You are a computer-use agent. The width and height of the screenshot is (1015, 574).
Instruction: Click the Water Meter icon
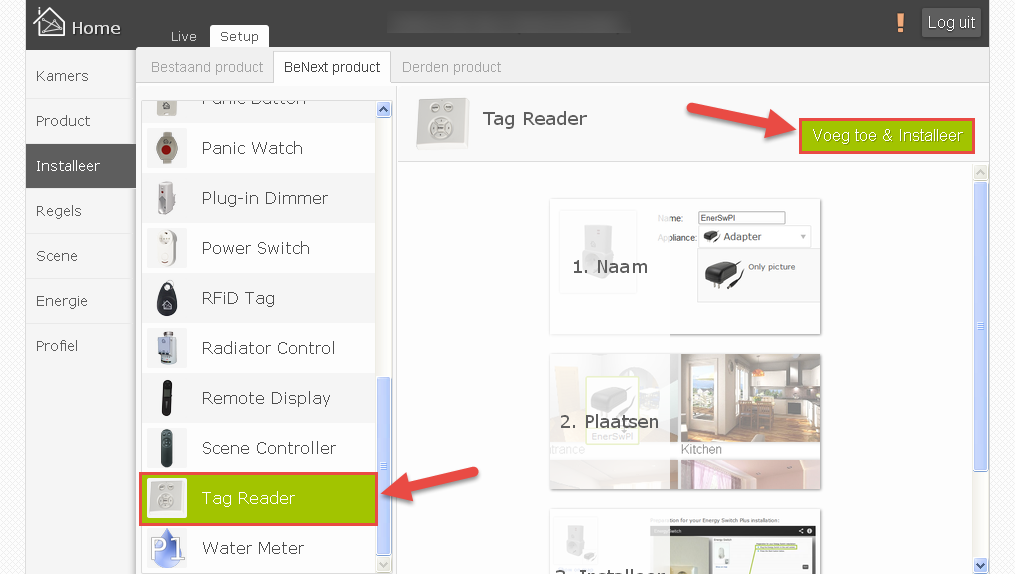[167, 548]
